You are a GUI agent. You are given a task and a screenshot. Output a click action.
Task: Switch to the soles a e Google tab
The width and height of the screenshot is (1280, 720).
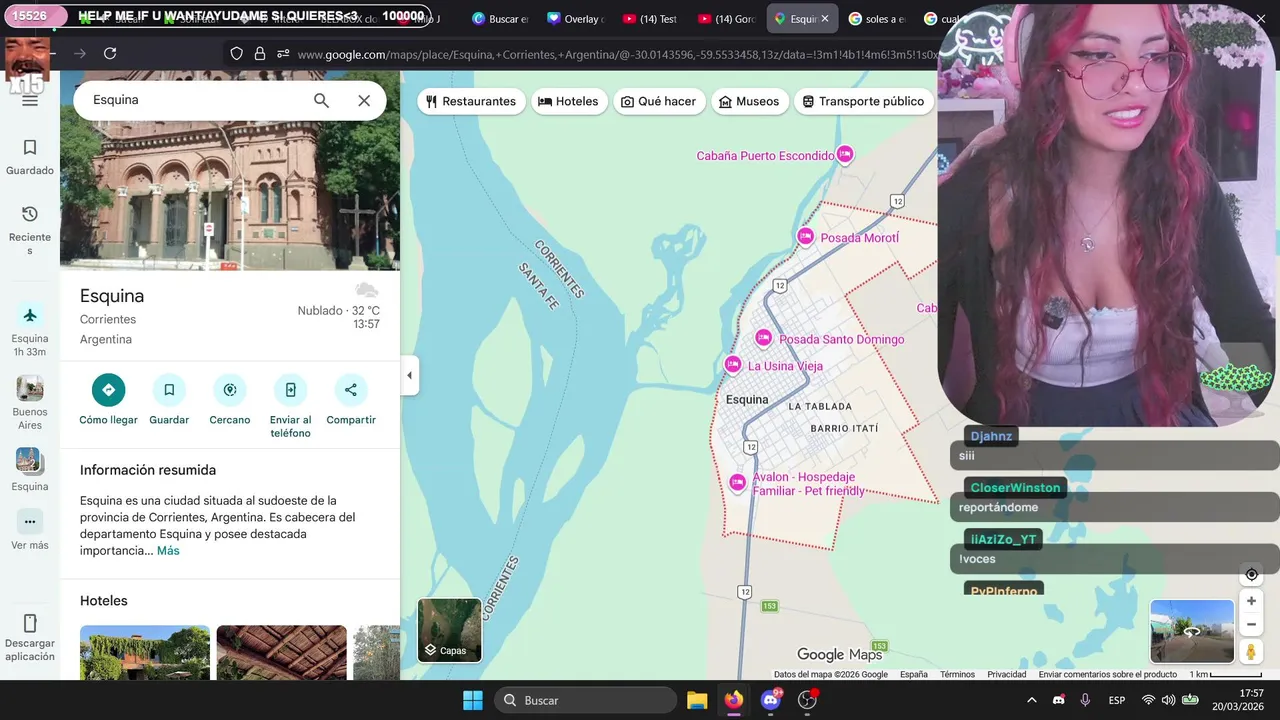877,19
